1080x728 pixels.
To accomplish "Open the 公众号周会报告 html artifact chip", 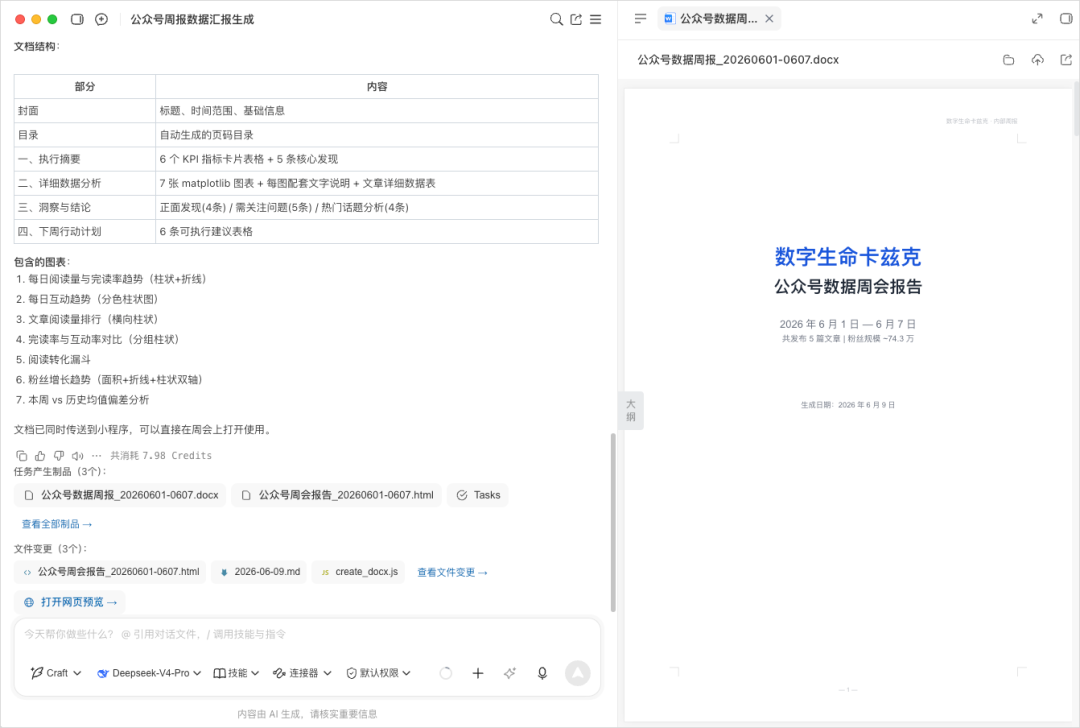I will point(337,495).
